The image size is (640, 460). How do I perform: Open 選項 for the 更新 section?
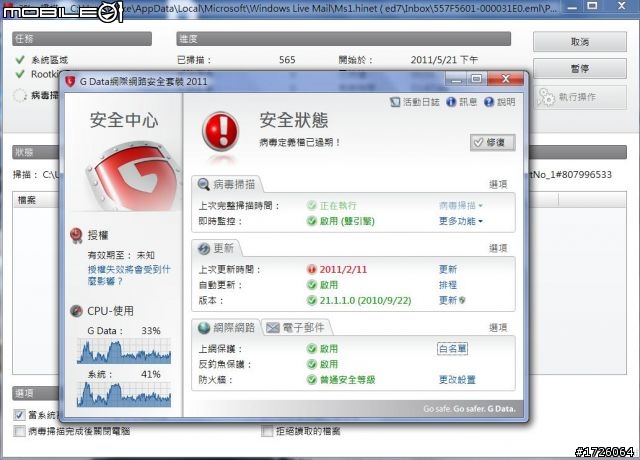[x=498, y=248]
